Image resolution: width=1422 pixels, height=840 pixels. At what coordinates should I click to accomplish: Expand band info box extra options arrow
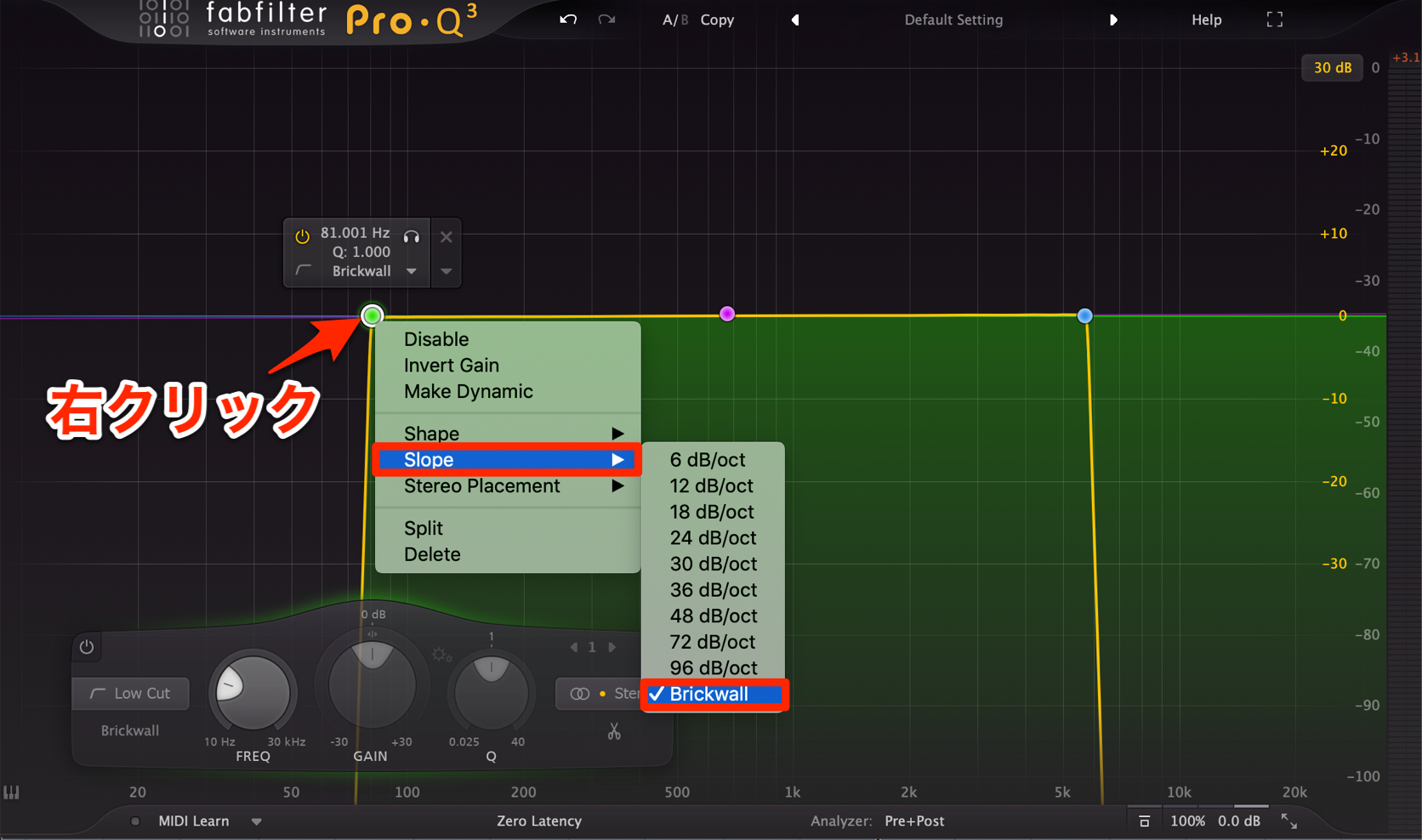(447, 271)
